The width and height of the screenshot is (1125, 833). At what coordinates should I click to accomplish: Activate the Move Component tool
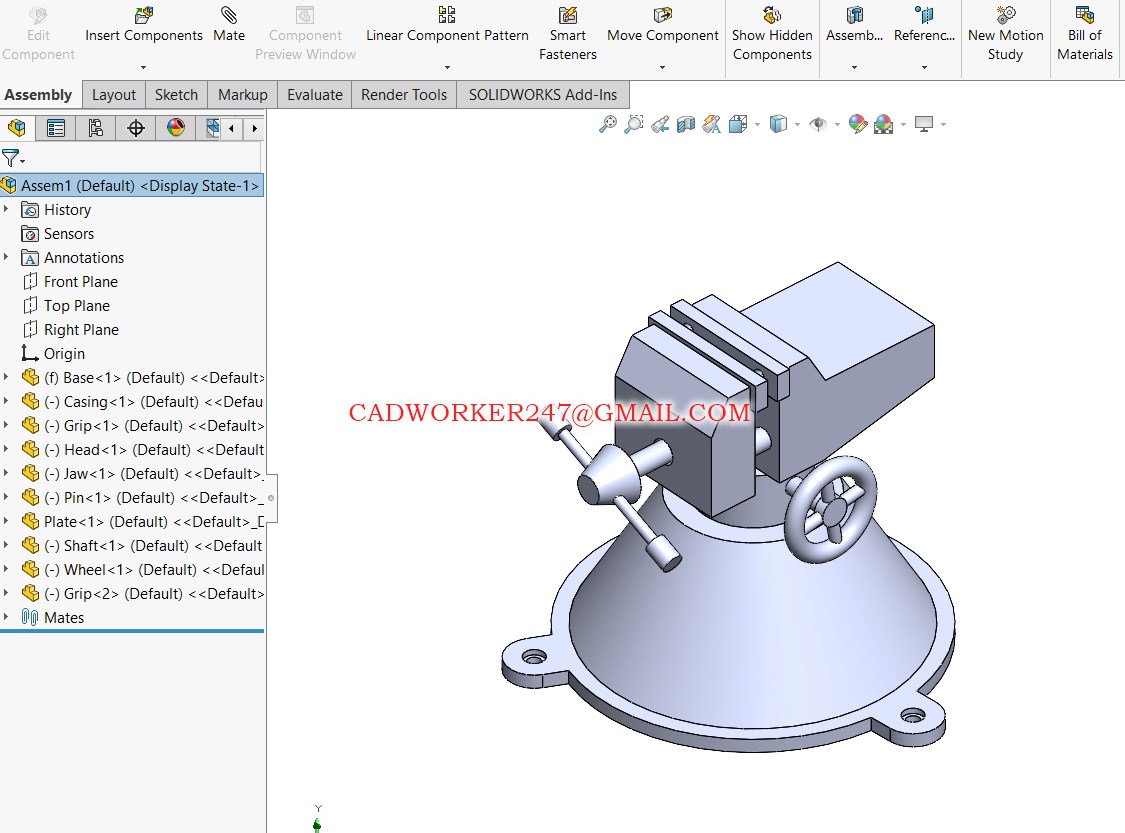(662, 15)
